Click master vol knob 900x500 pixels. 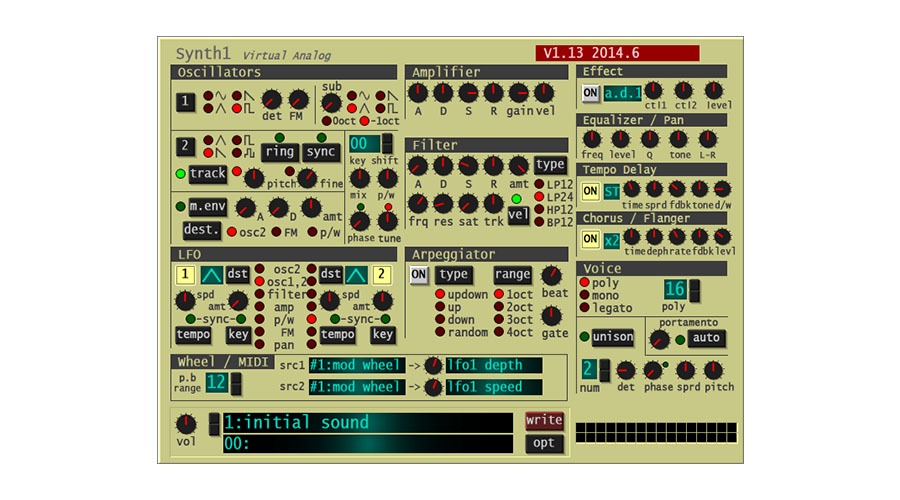(x=185, y=424)
